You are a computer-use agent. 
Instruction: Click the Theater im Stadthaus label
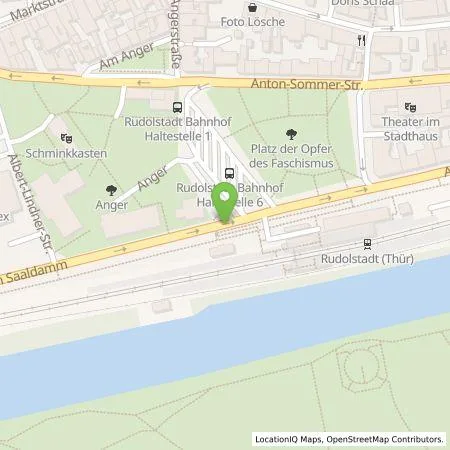410,129
